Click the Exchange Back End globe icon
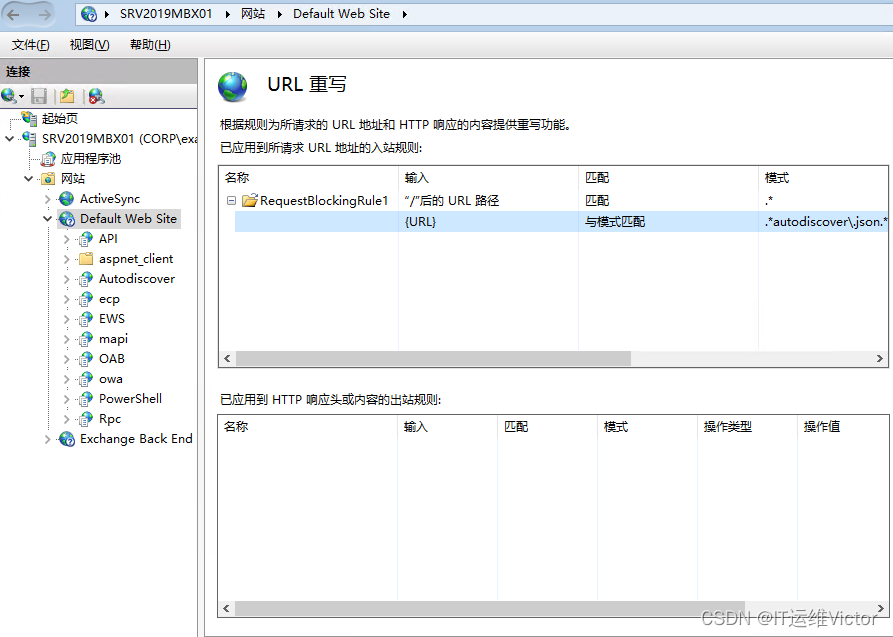893x637 pixels. 67,439
